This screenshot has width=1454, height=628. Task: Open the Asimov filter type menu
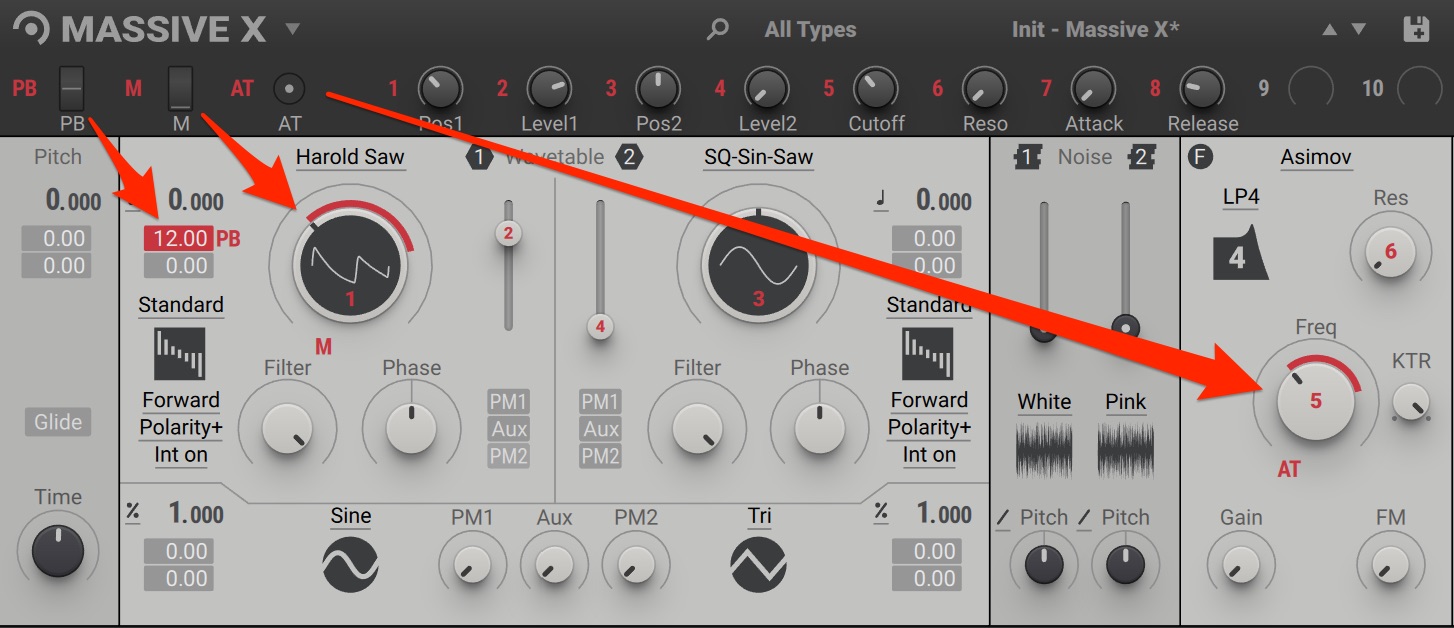click(x=1316, y=157)
